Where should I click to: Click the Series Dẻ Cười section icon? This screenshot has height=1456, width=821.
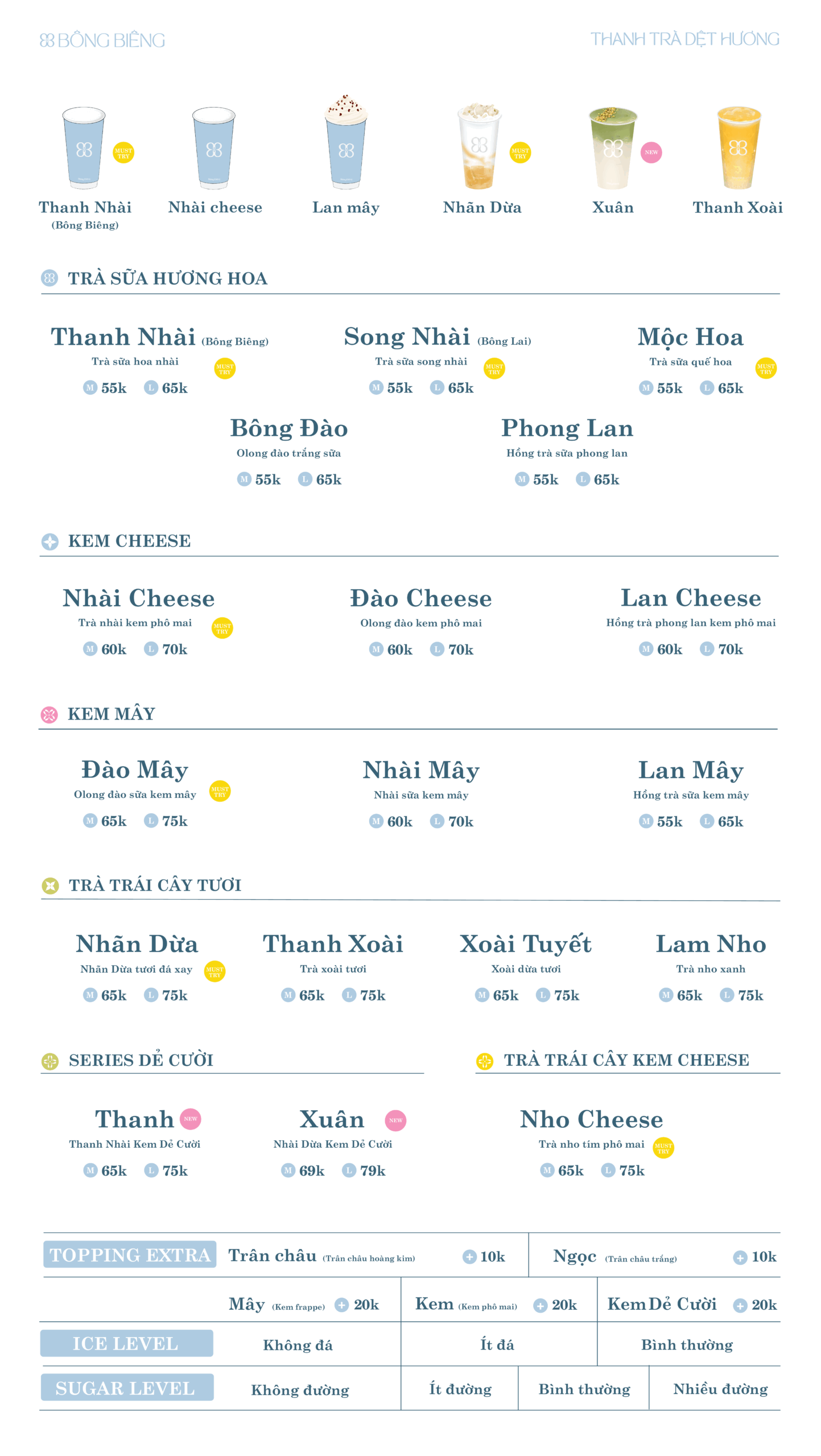pyautogui.click(x=50, y=1061)
